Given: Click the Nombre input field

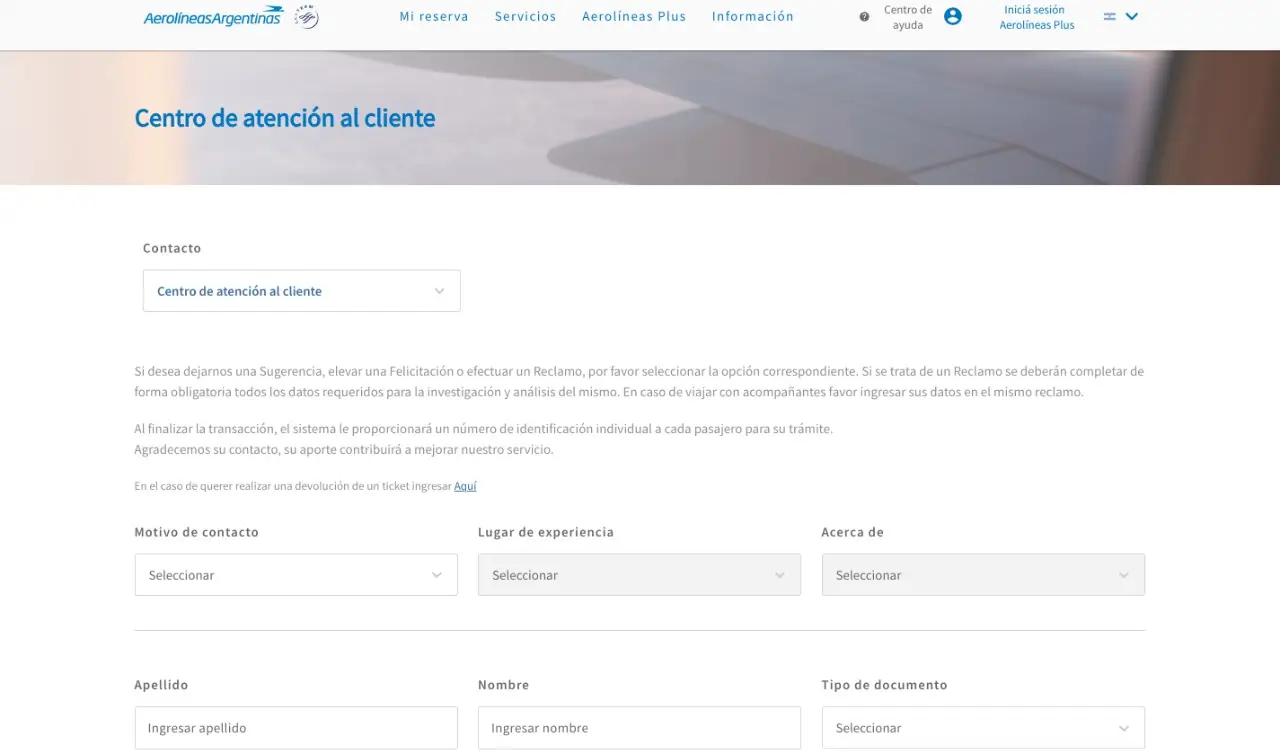Looking at the screenshot, I should point(639,728).
